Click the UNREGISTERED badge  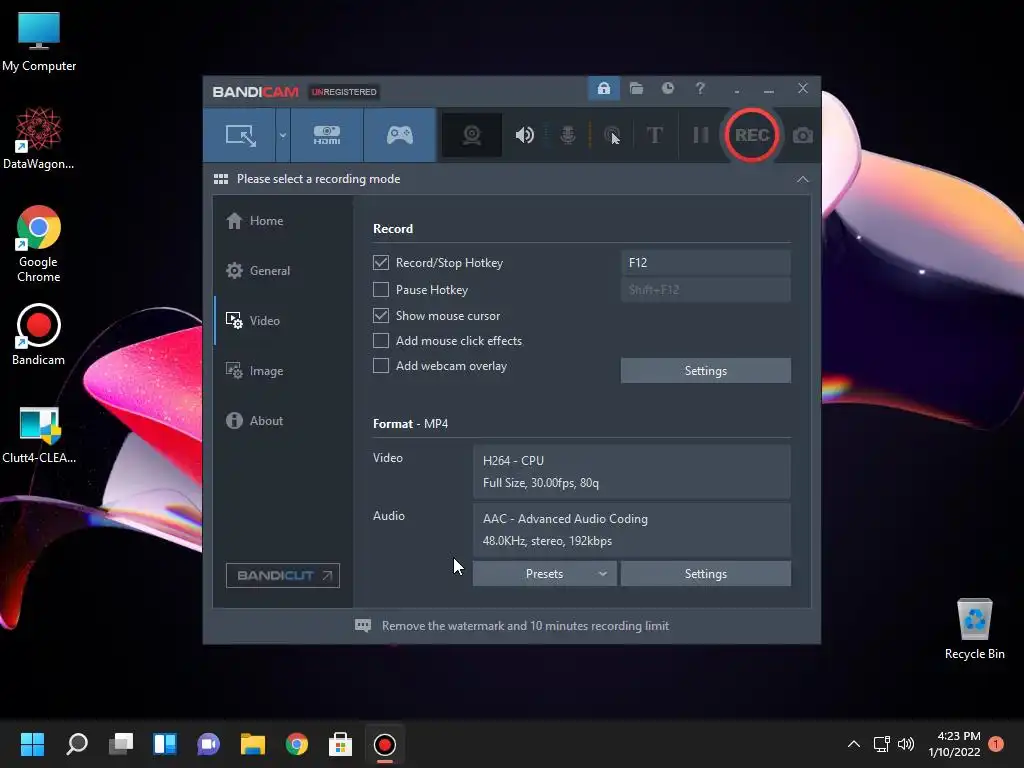344,92
